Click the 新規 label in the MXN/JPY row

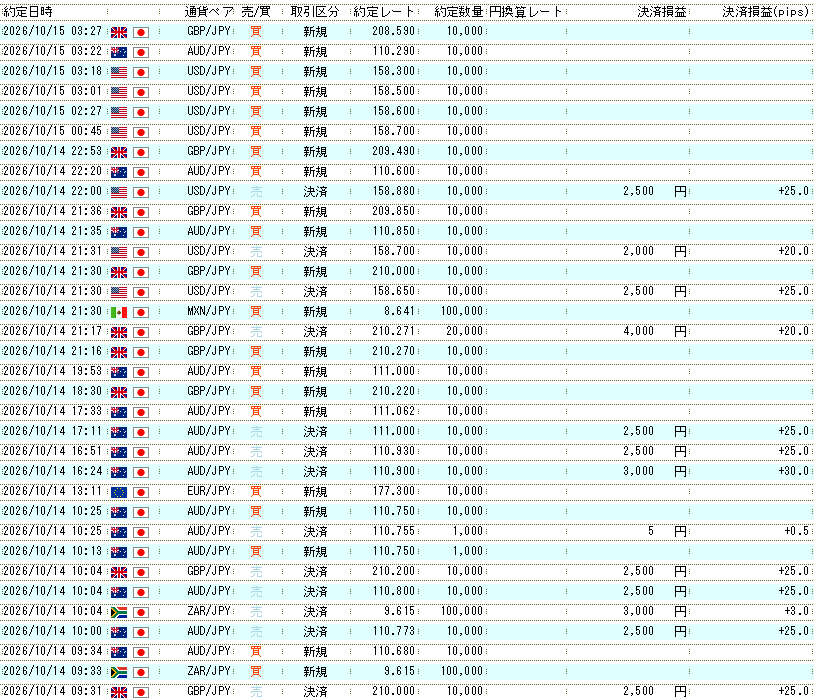(315, 312)
